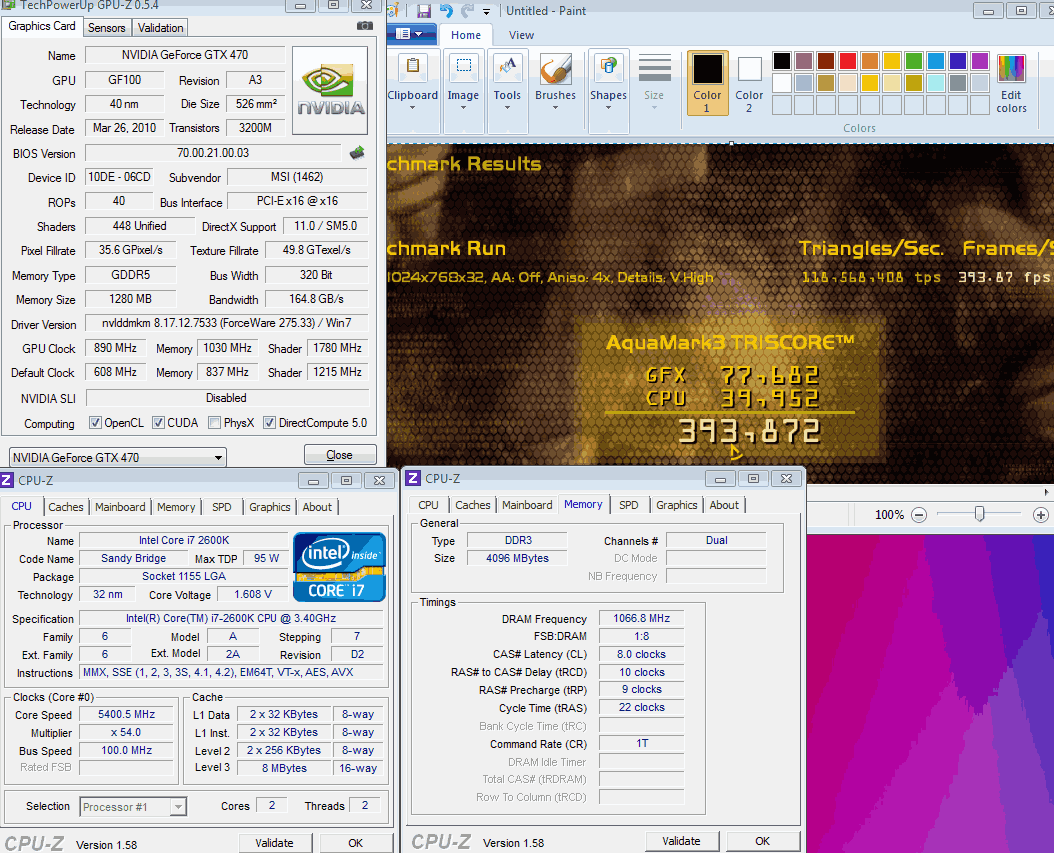This screenshot has height=853, width=1054.
Task: Expand the Brushes dropdown arrow
Action: (555, 108)
